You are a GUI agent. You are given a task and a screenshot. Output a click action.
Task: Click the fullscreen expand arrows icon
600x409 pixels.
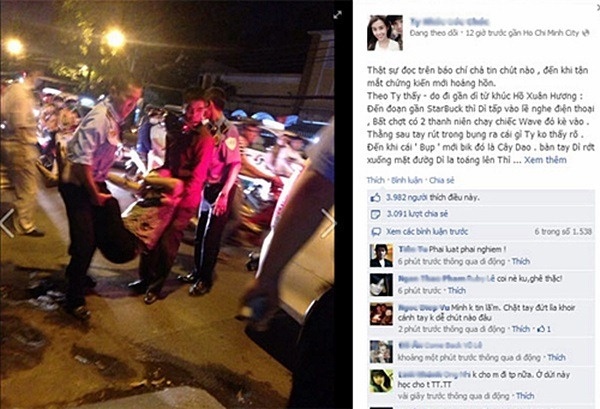click(338, 15)
